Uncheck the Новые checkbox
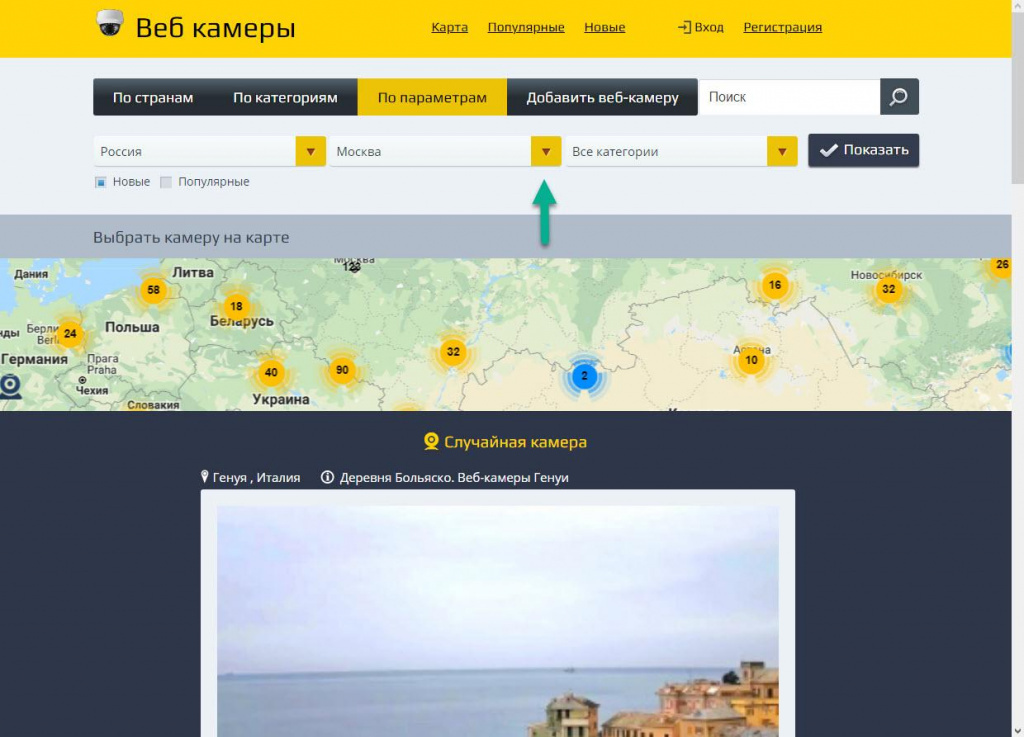The image size is (1024, 737). [x=101, y=182]
